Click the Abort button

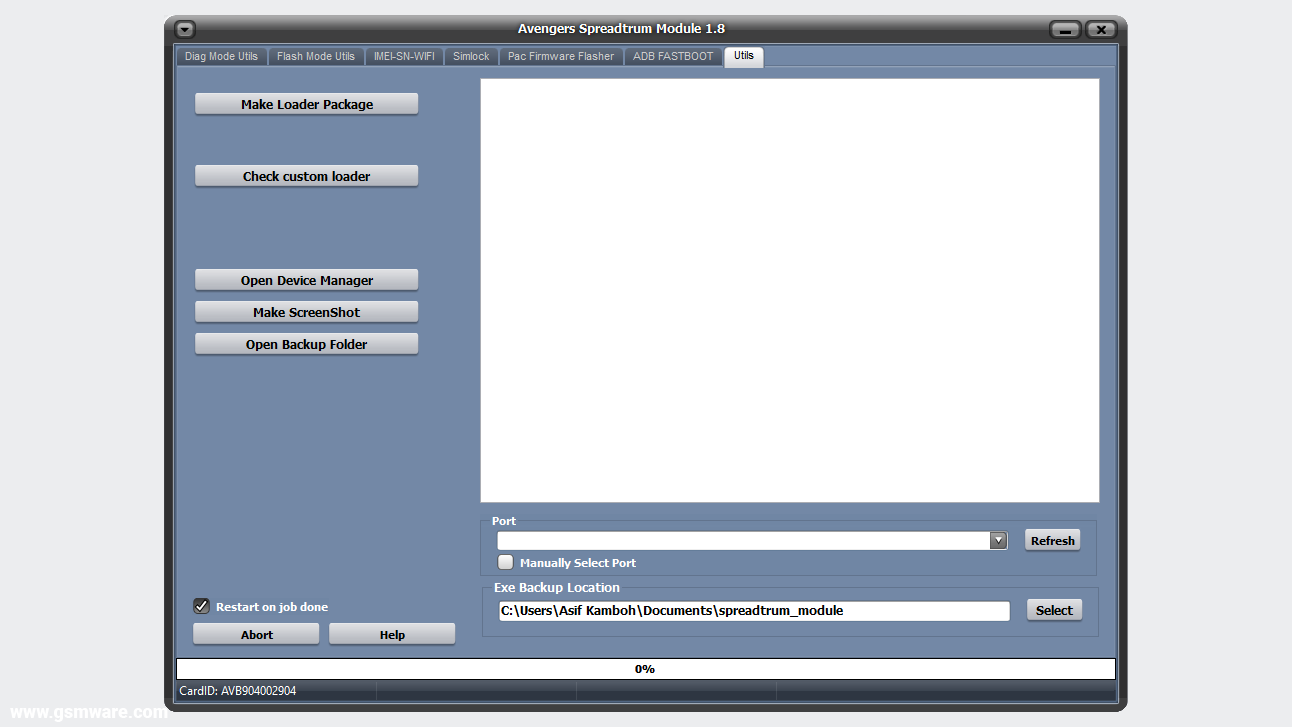[x=256, y=633]
